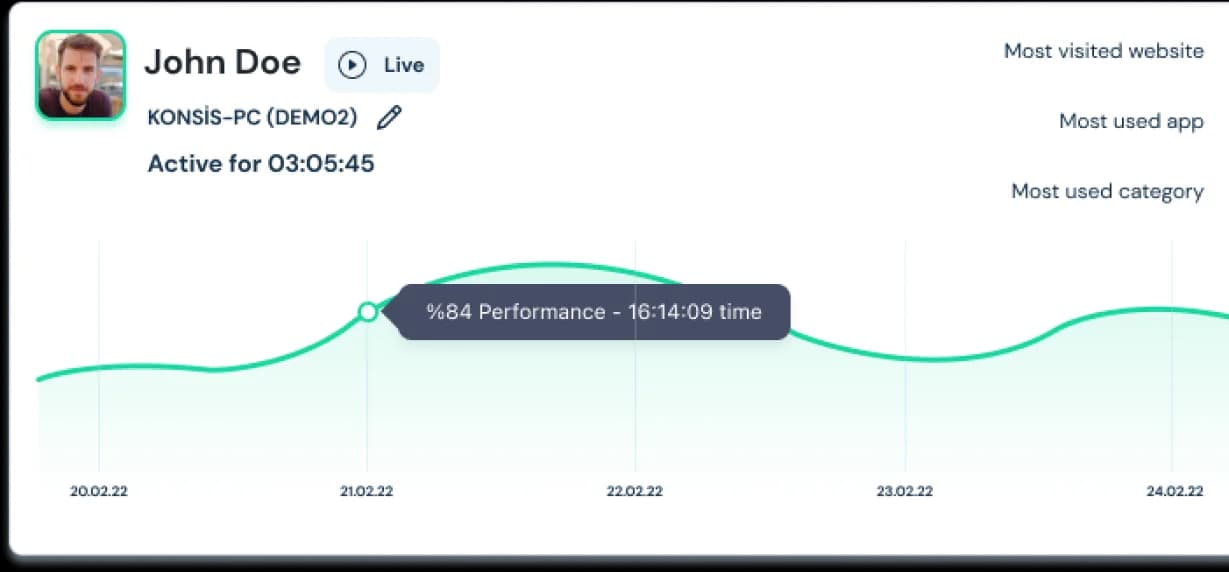Image resolution: width=1229 pixels, height=572 pixels.
Task: Click the Live button label
Action: tap(404, 65)
